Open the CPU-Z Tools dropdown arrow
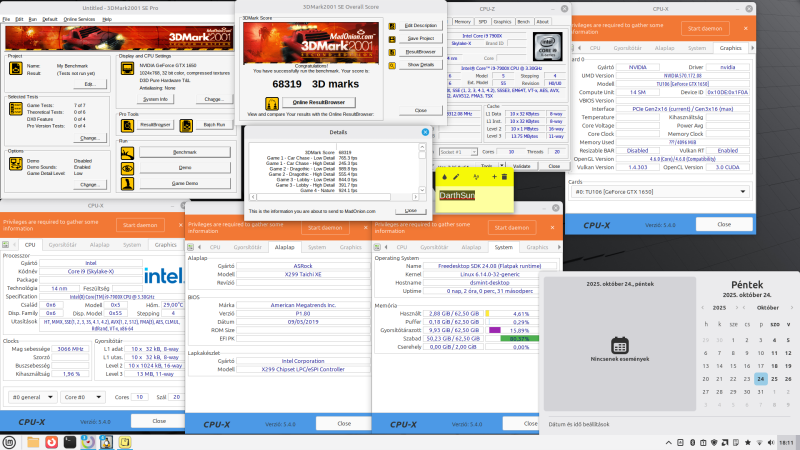 click(x=502, y=166)
